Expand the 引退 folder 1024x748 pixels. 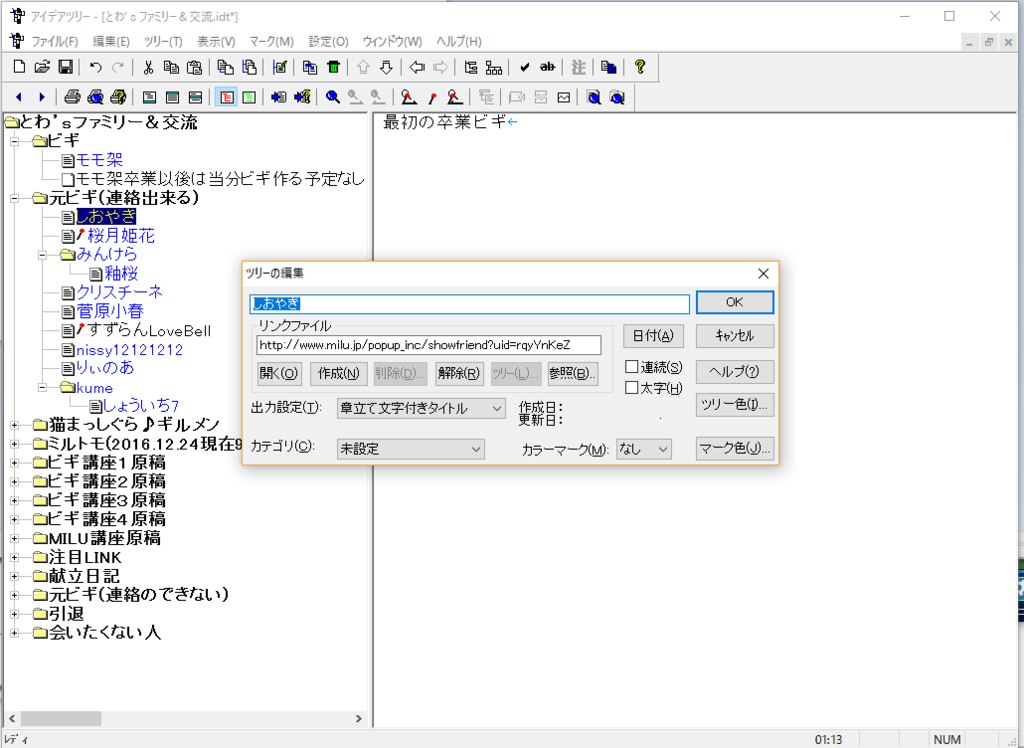click(14, 615)
